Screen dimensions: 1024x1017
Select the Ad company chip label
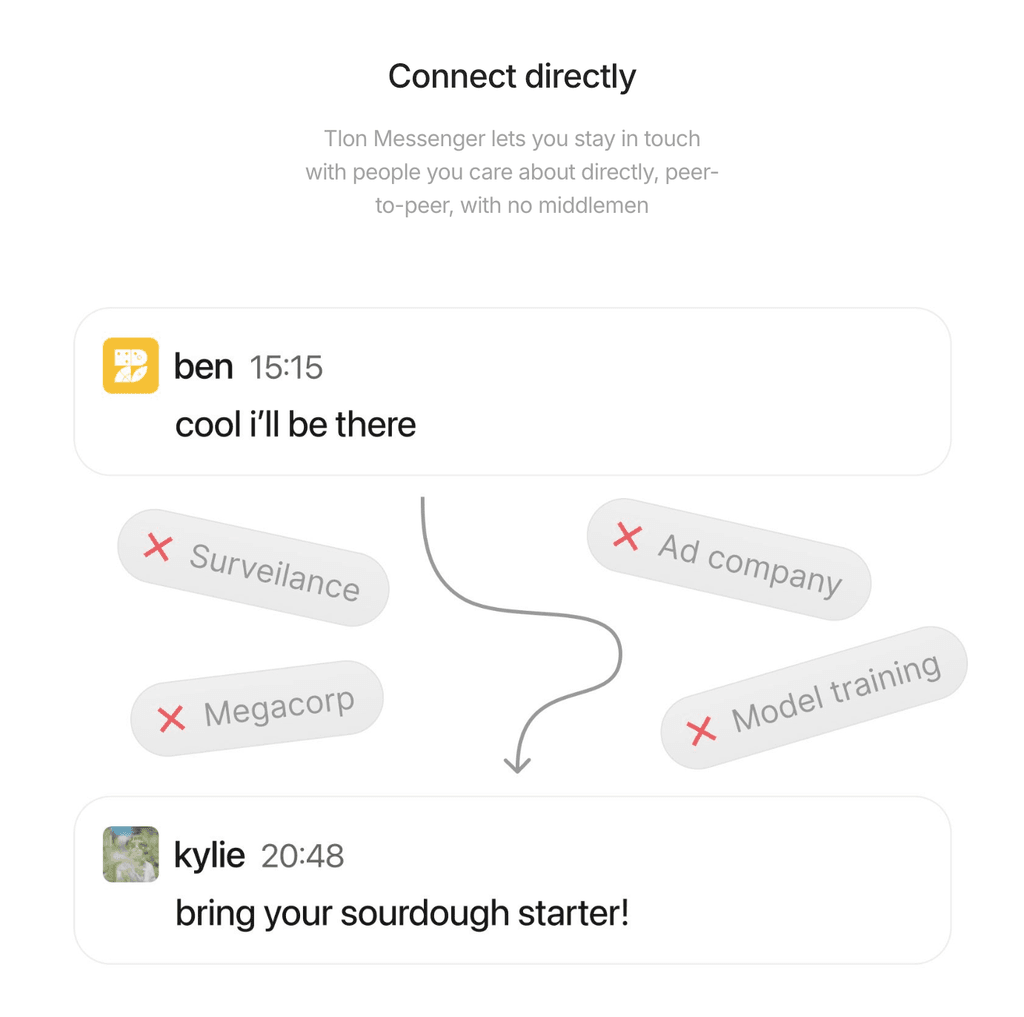750,564
